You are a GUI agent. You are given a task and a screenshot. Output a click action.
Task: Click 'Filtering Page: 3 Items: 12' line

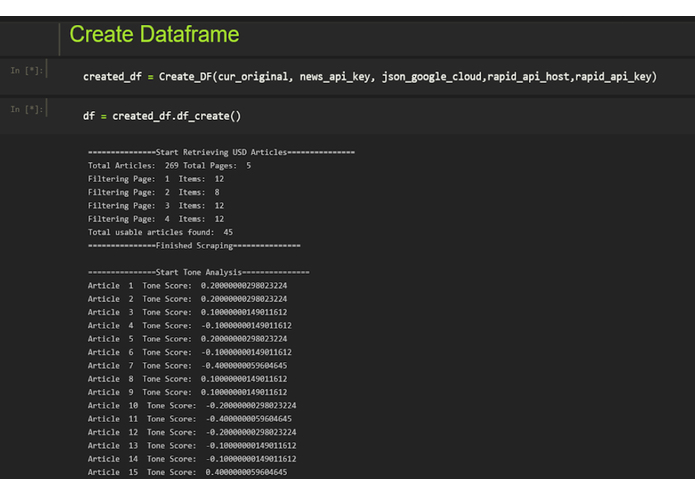156,206
